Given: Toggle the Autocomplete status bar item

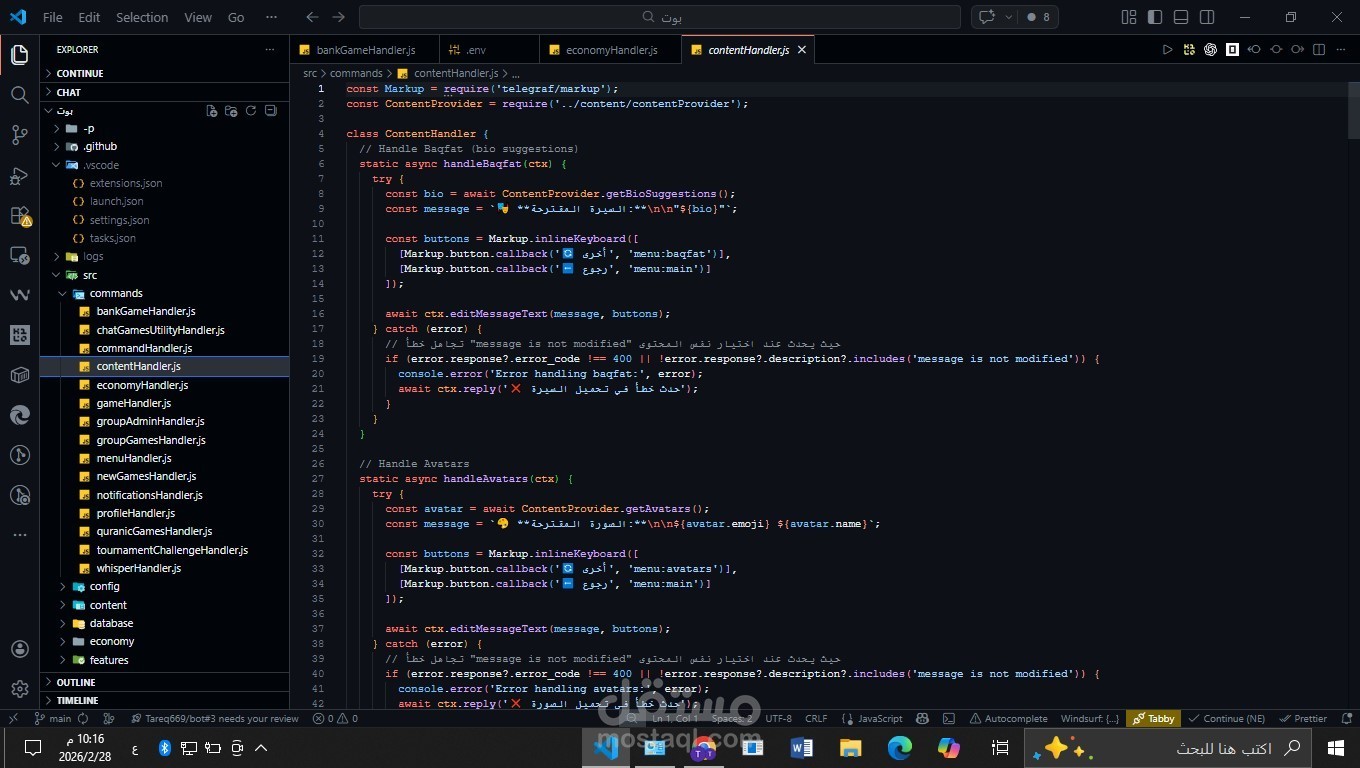Looking at the screenshot, I should tap(1011, 718).
